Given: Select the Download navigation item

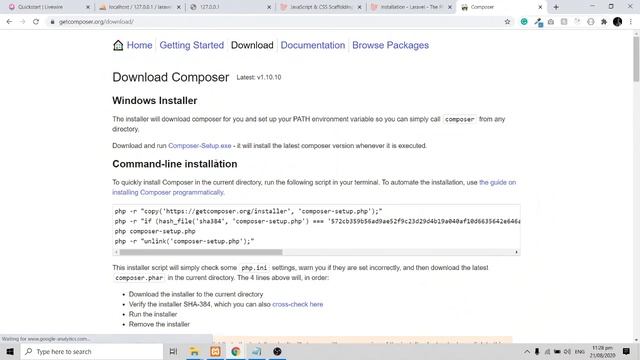Looking at the screenshot, I should coord(252,45).
